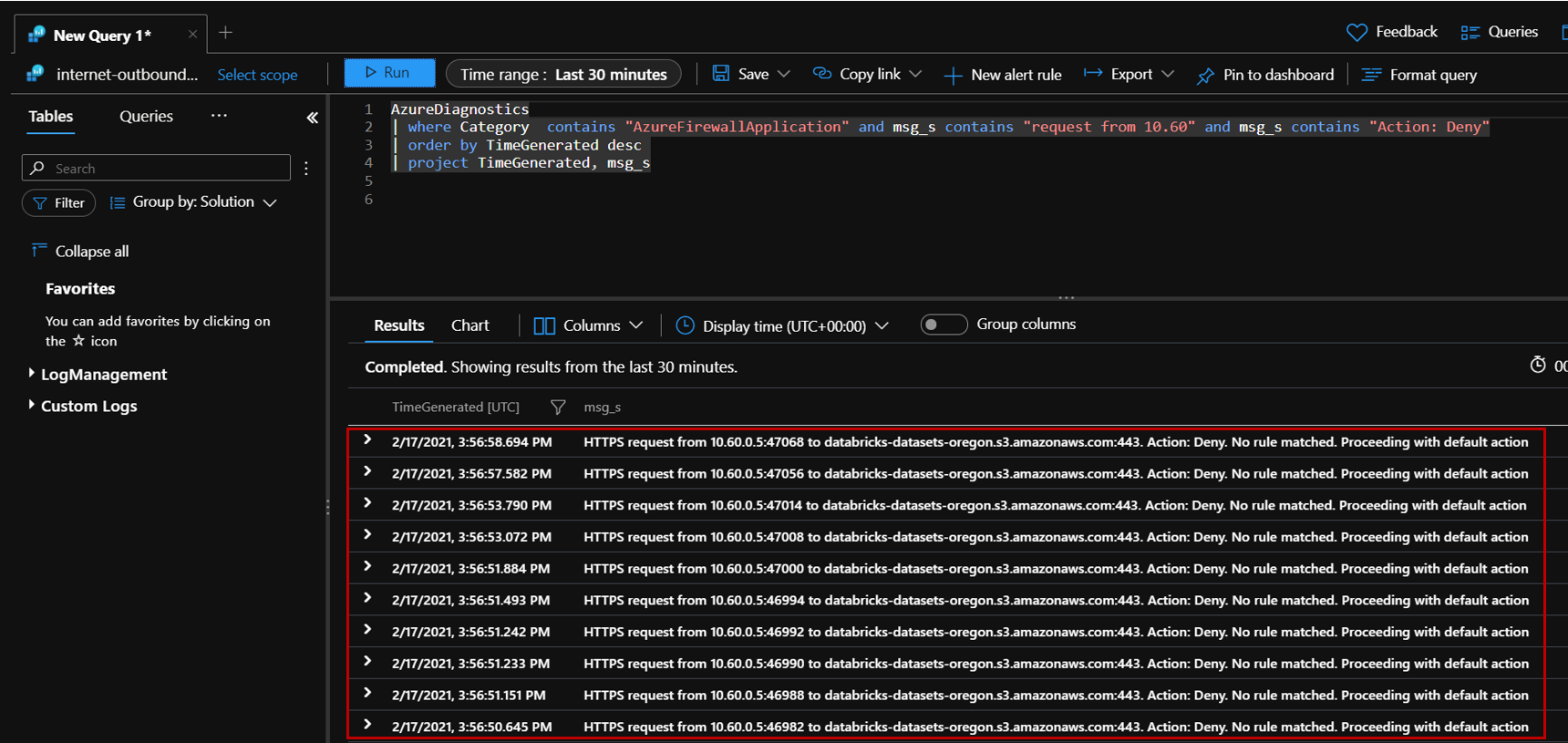Open Group by: Solution dropdown
The width and height of the screenshot is (1568, 743).
(193, 202)
